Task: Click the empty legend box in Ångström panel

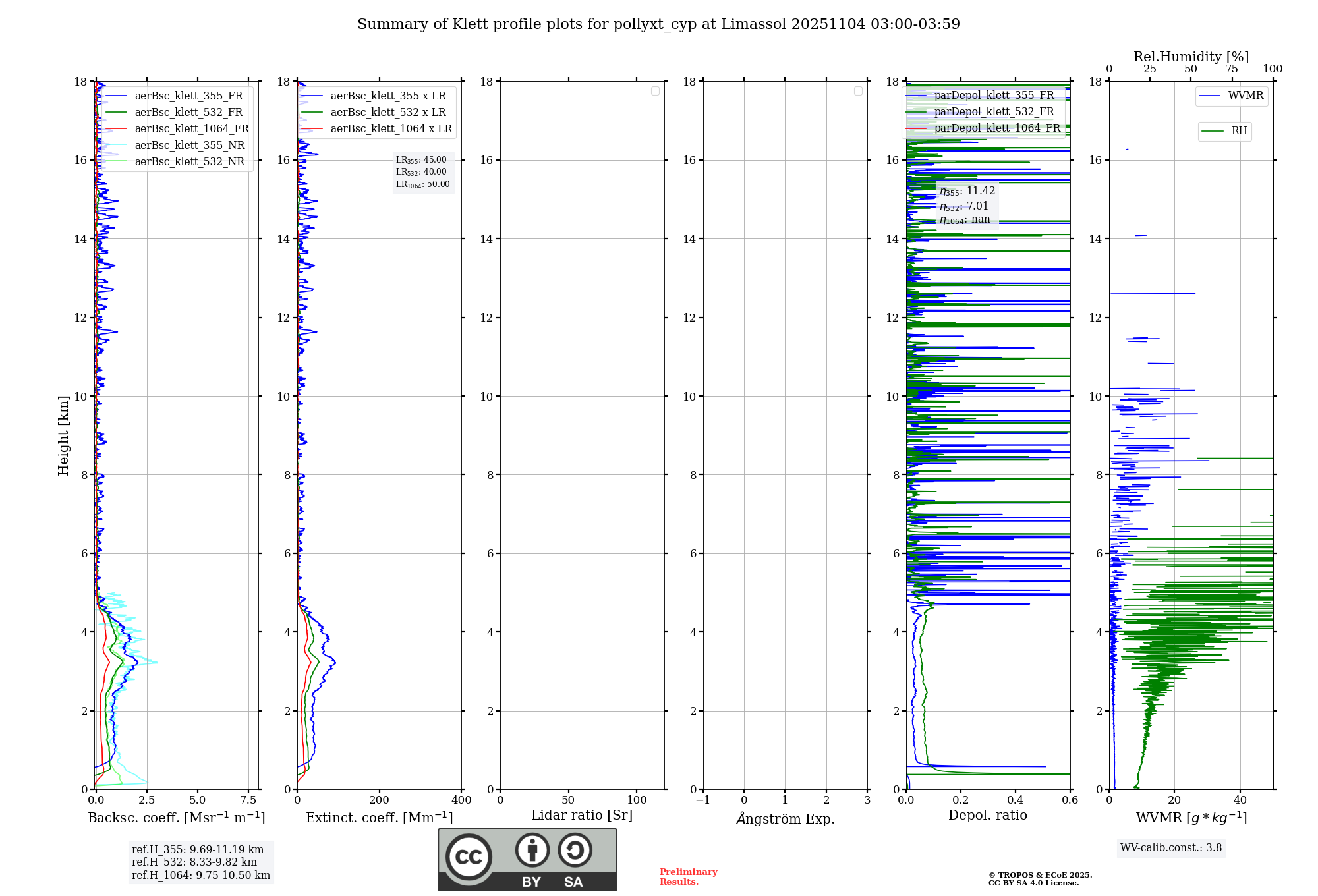Action: (x=858, y=91)
